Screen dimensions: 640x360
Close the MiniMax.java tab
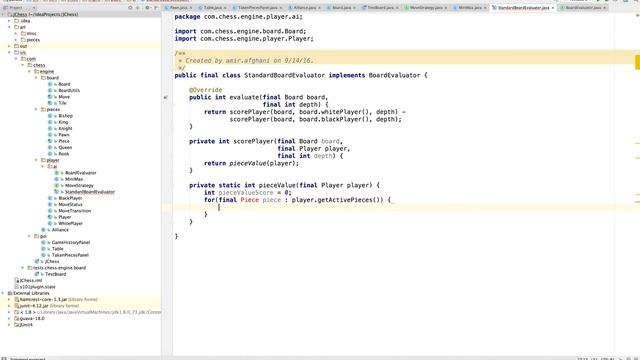[485, 8]
